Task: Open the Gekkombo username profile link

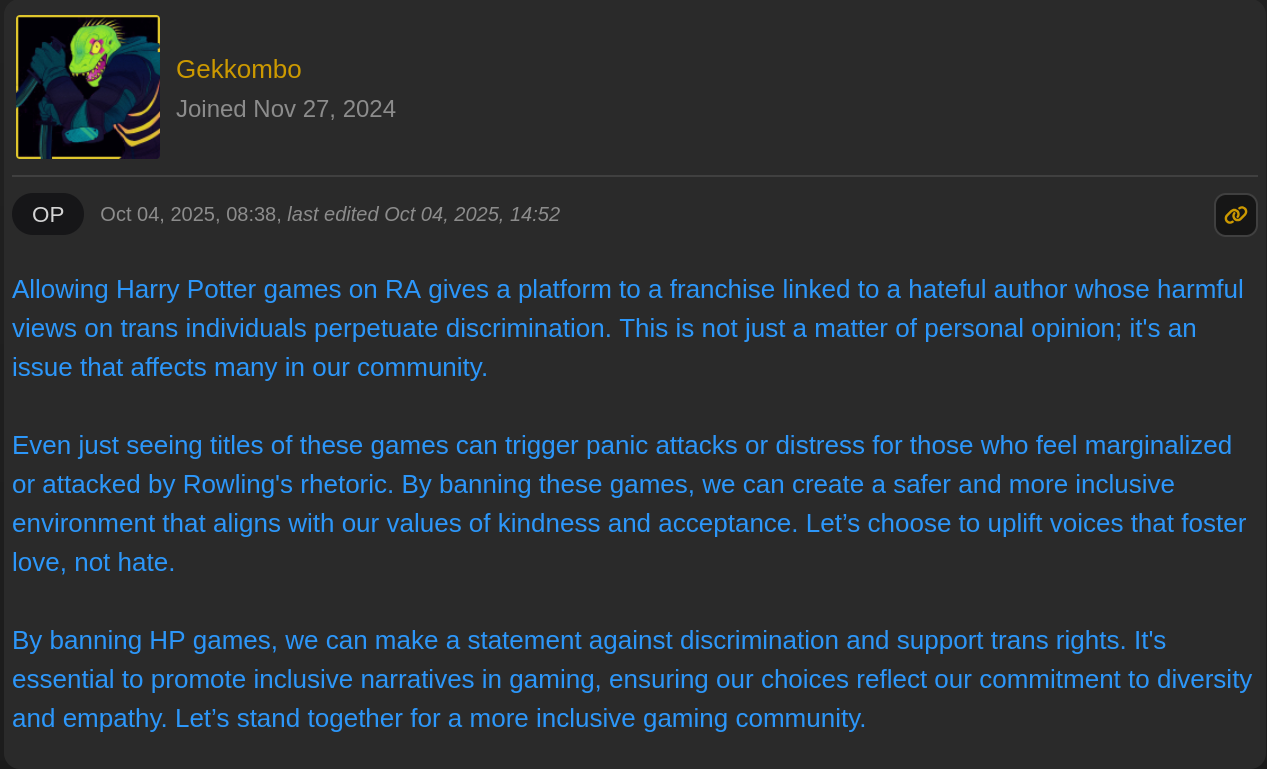Action: (238, 69)
